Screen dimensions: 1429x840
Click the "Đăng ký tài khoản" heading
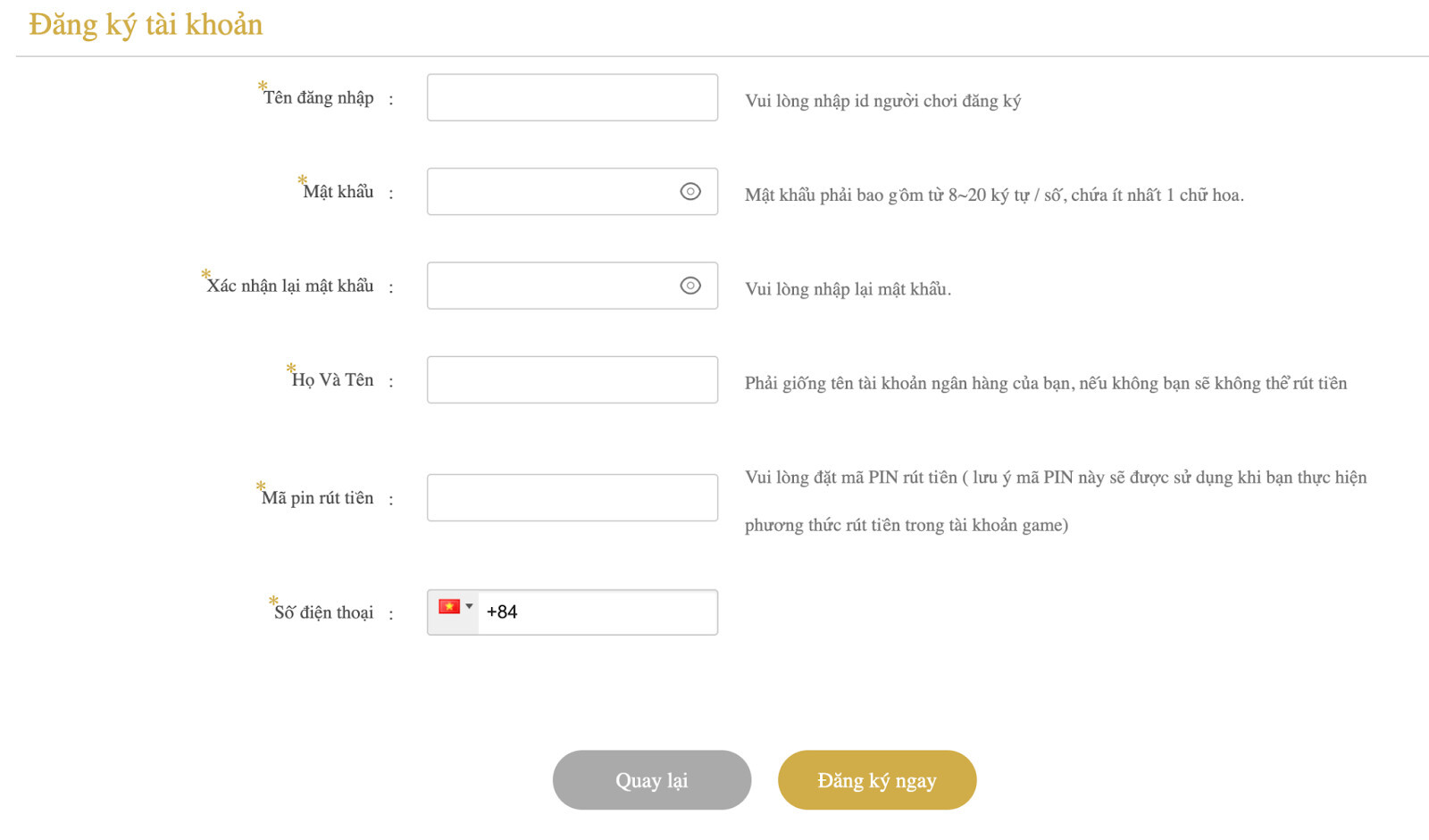tap(146, 25)
